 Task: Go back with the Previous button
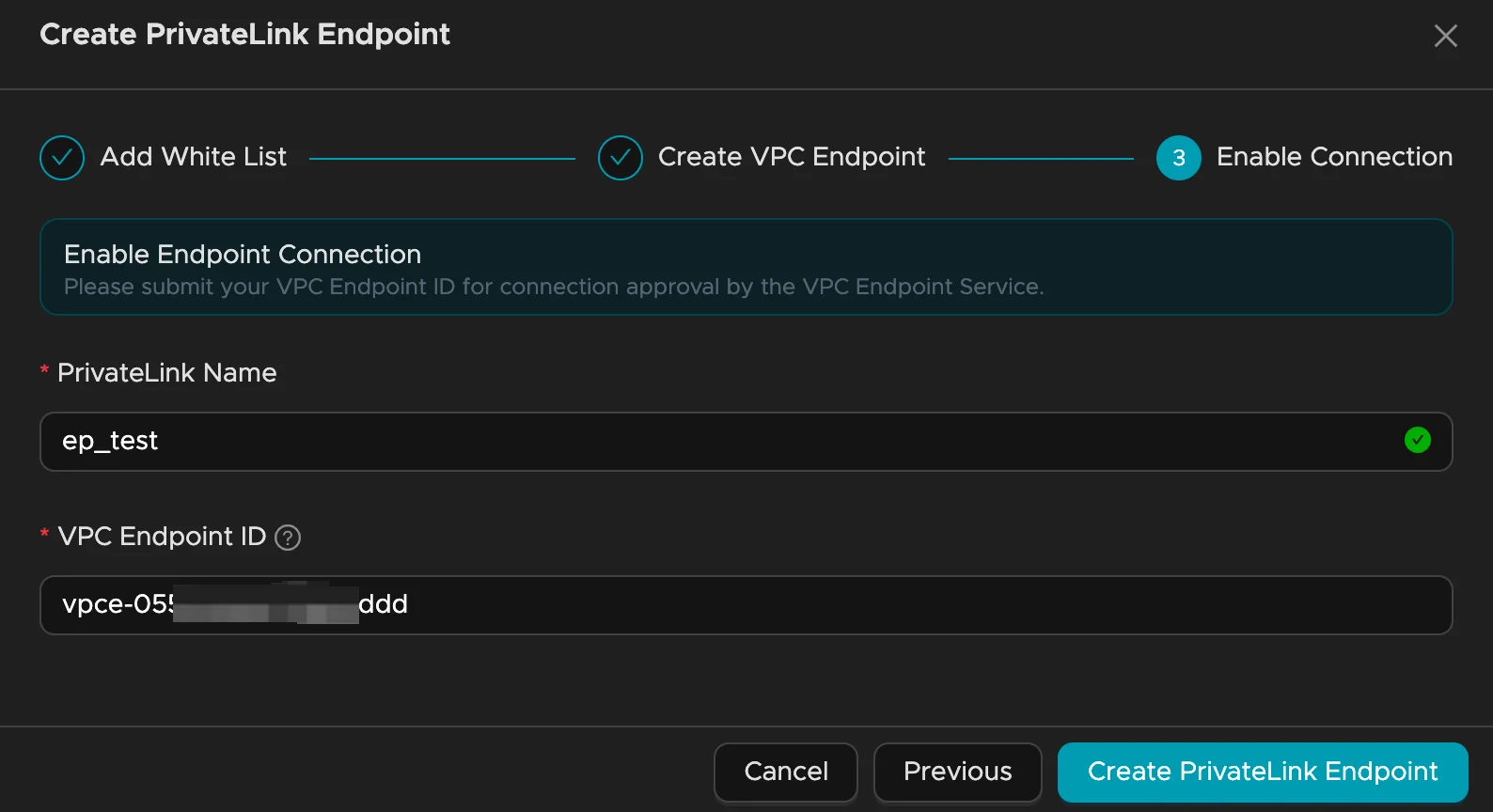click(957, 772)
